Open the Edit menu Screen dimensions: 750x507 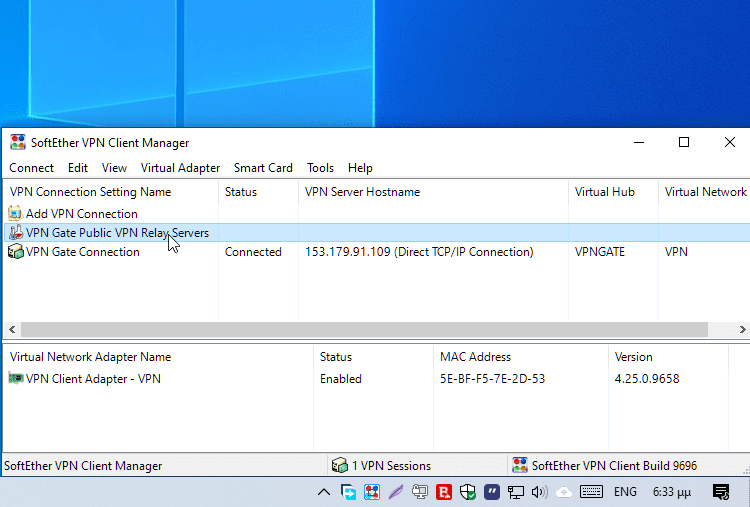77,168
